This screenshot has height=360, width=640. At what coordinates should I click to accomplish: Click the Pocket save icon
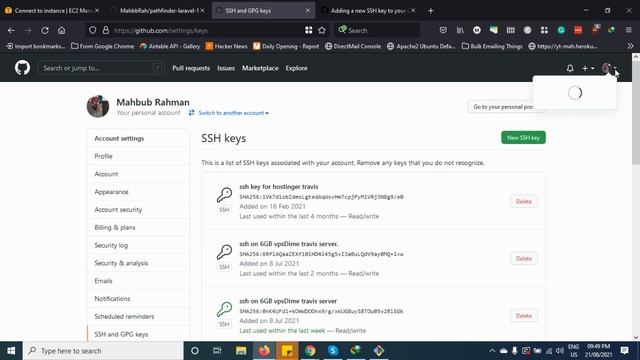point(443,30)
